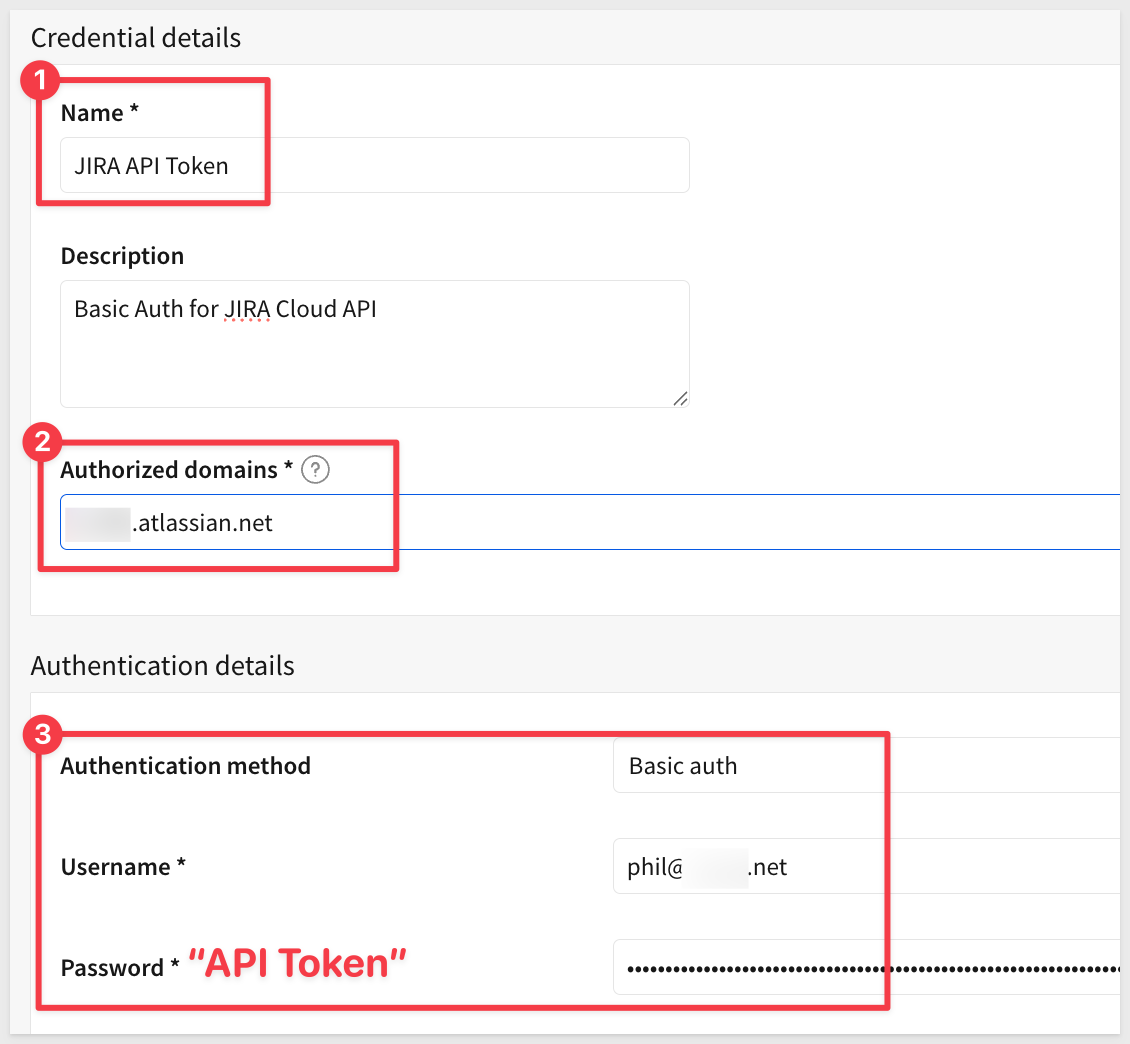1130x1044 pixels.
Task: Click the red step 1 badge
Action: [39, 82]
